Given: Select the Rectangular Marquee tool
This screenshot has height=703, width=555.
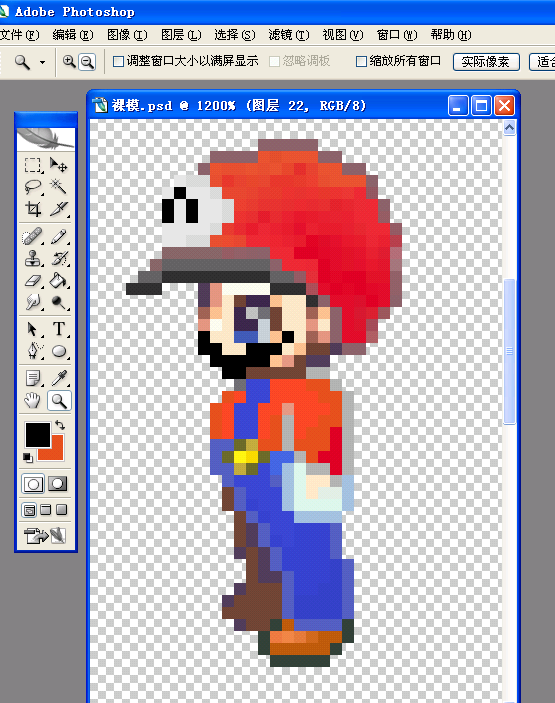Looking at the screenshot, I should 33,165.
